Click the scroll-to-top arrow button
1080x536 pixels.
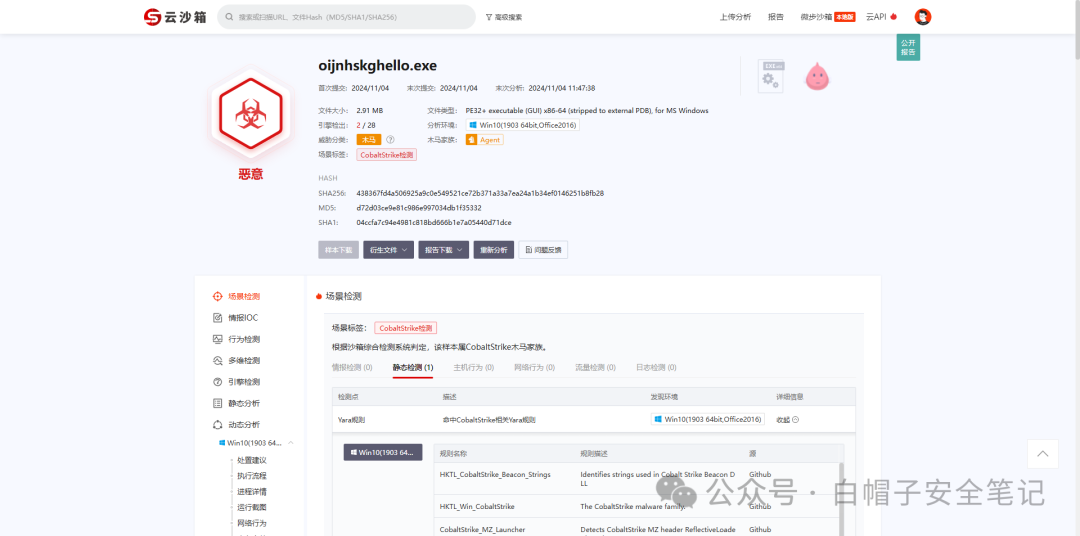tap(1042, 454)
